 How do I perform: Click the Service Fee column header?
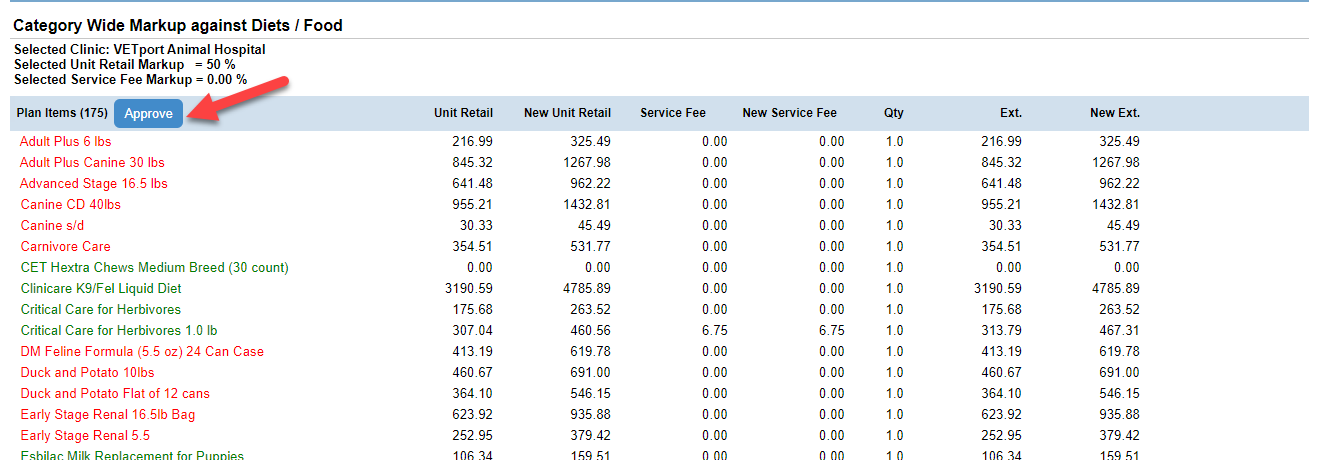pos(673,113)
